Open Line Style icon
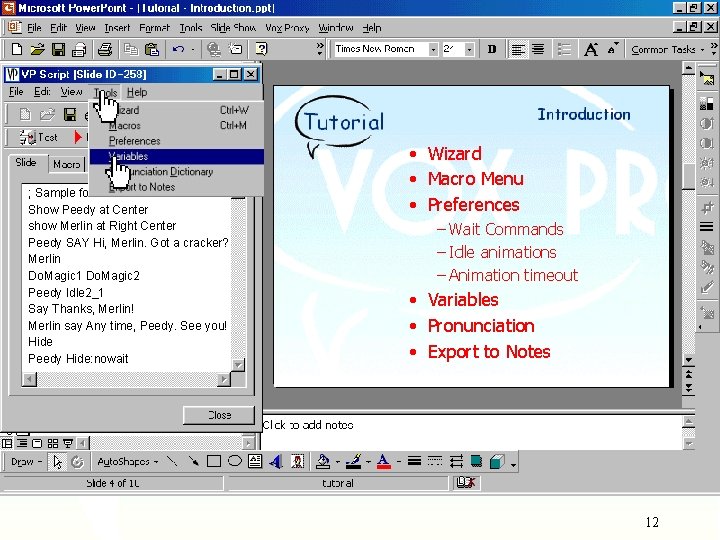 pos(414,461)
